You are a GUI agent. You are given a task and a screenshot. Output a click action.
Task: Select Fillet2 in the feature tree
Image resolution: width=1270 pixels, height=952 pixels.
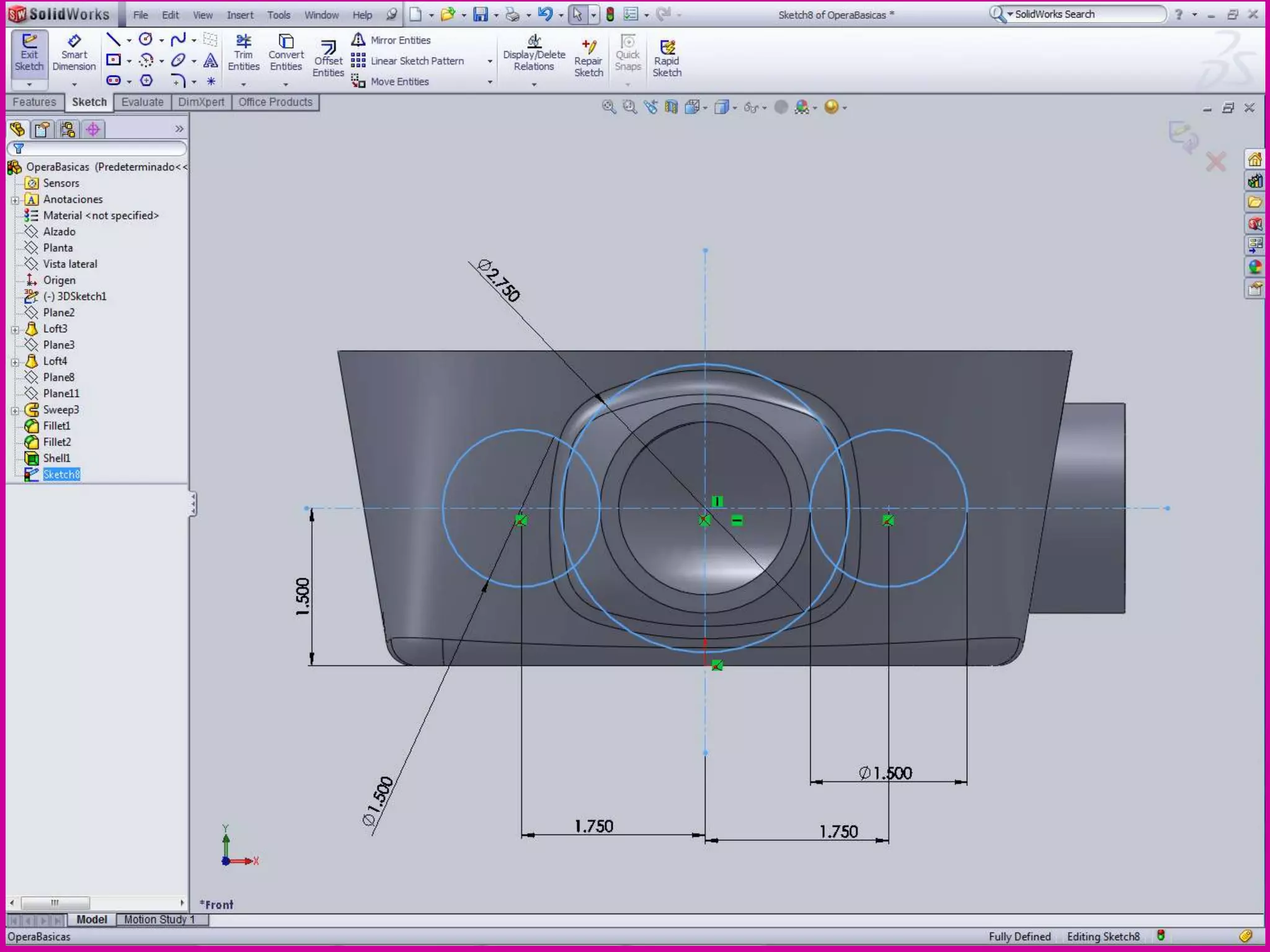tap(56, 442)
